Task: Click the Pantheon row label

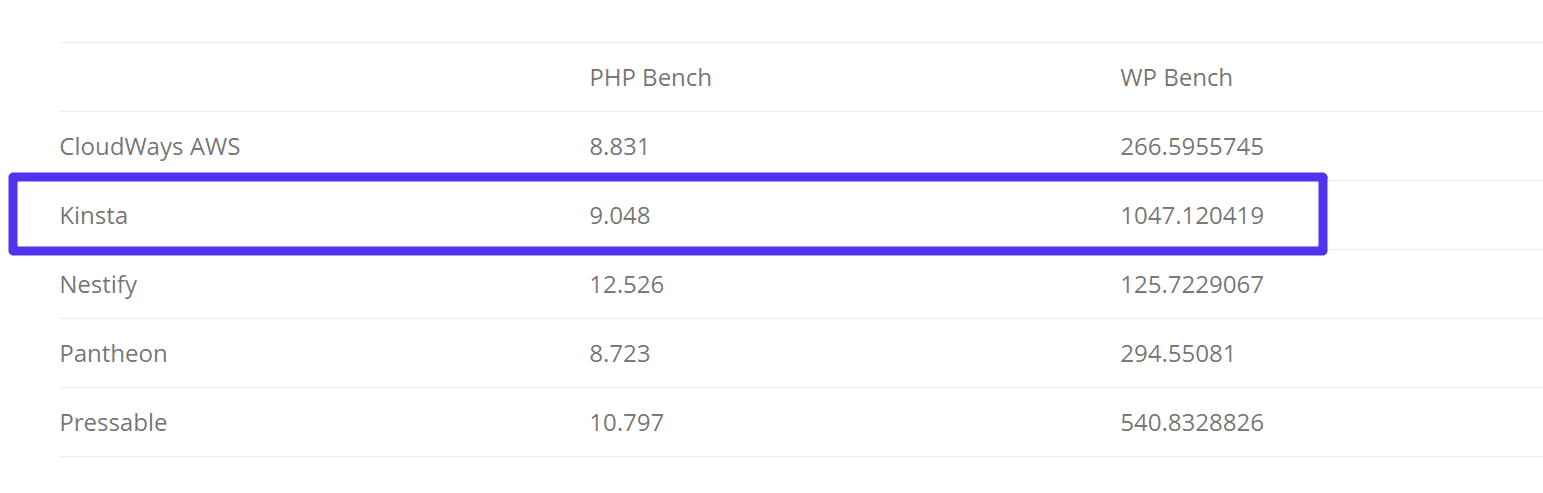Action: click(113, 354)
